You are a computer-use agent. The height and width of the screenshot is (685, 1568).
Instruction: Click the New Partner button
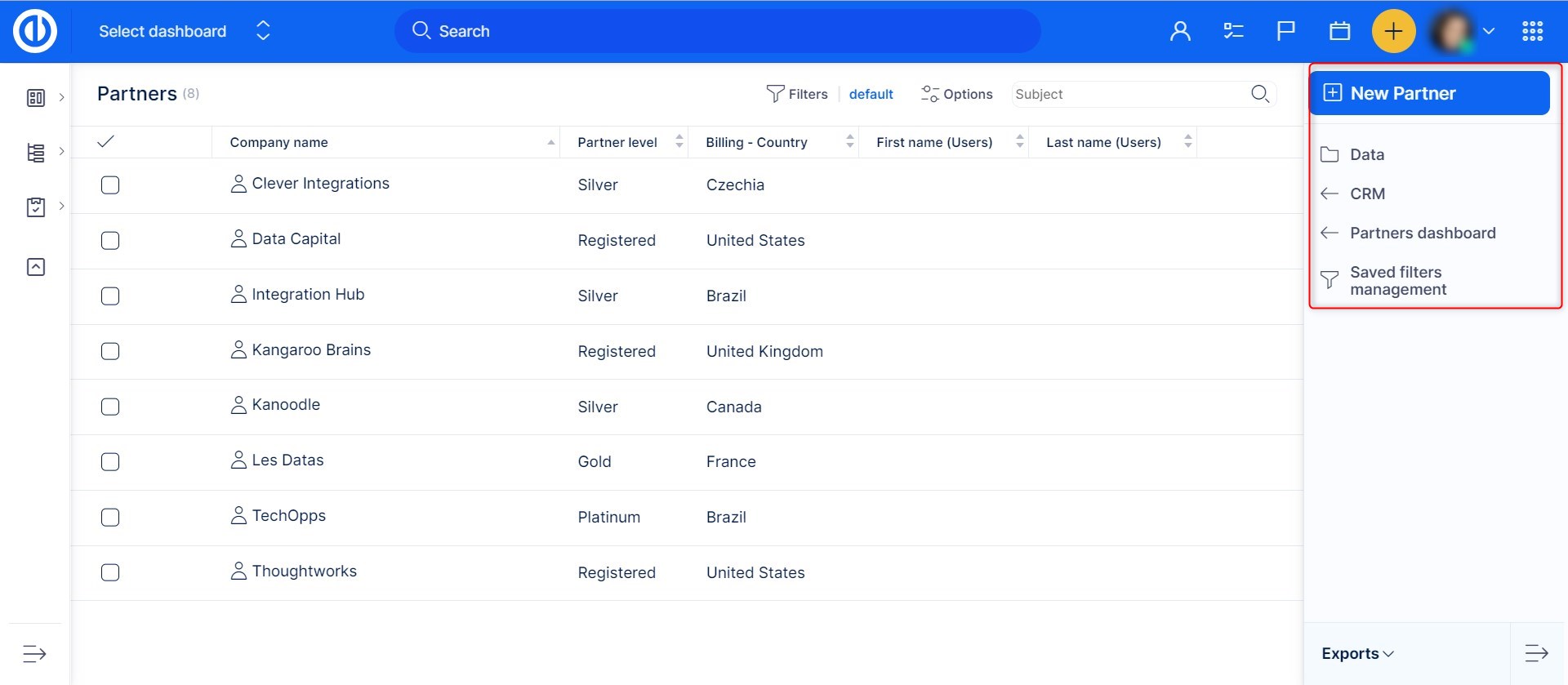(x=1428, y=93)
